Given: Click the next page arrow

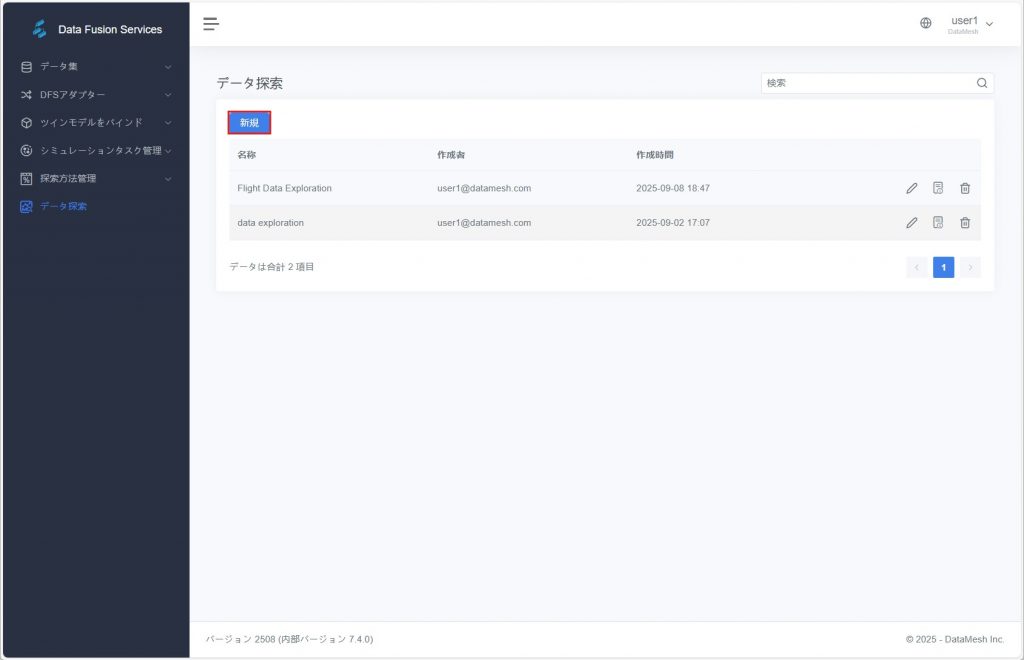Looking at the screenshot, I should [x=970, y=267].
